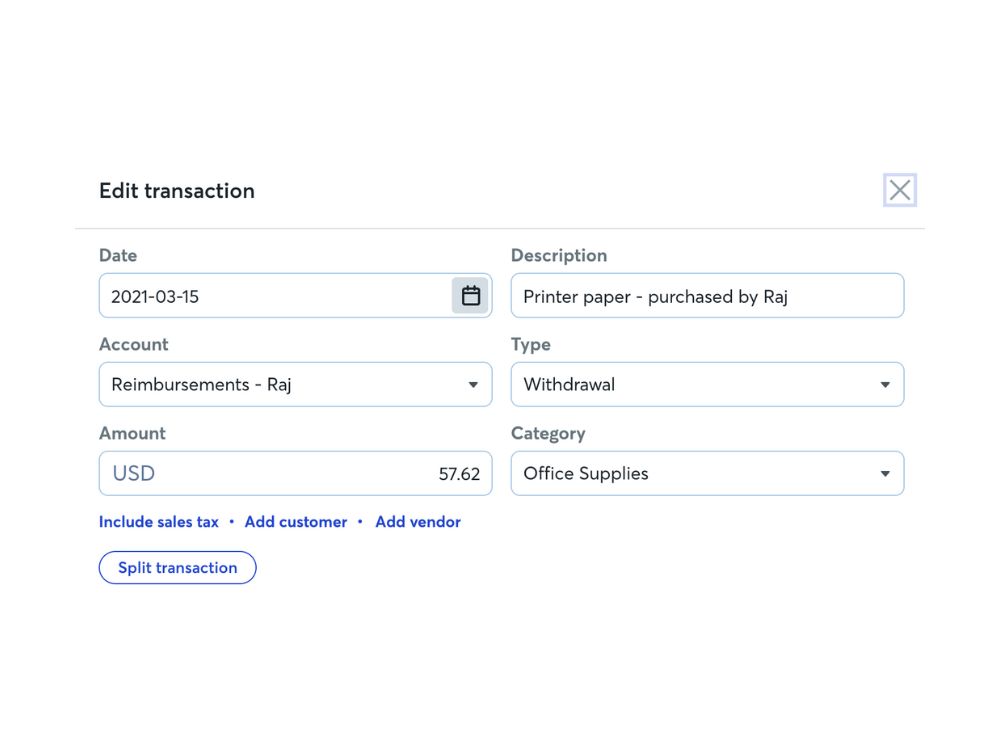Click into the Date text field showing 2021-03-15
This screenshot has height=750, width=1000.
coord(275,295)
